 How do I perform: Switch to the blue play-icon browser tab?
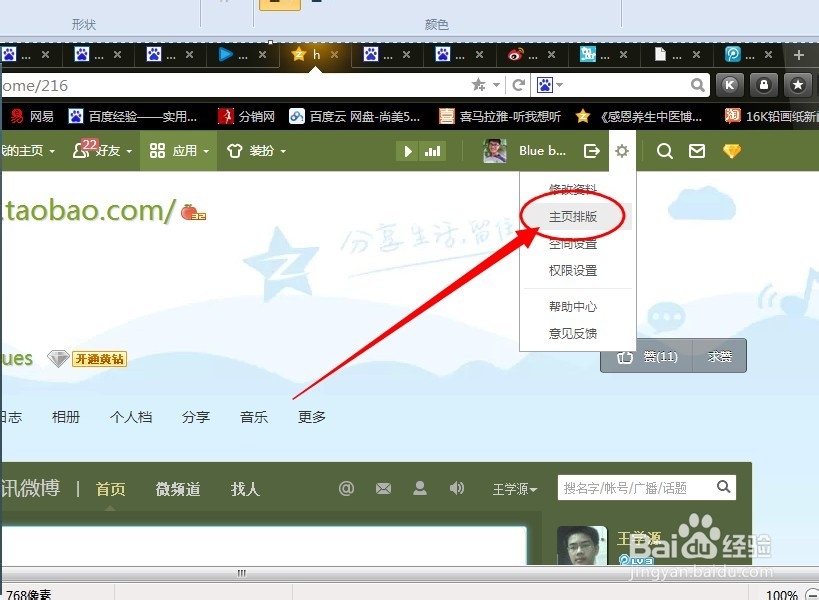tap(241, 55)
